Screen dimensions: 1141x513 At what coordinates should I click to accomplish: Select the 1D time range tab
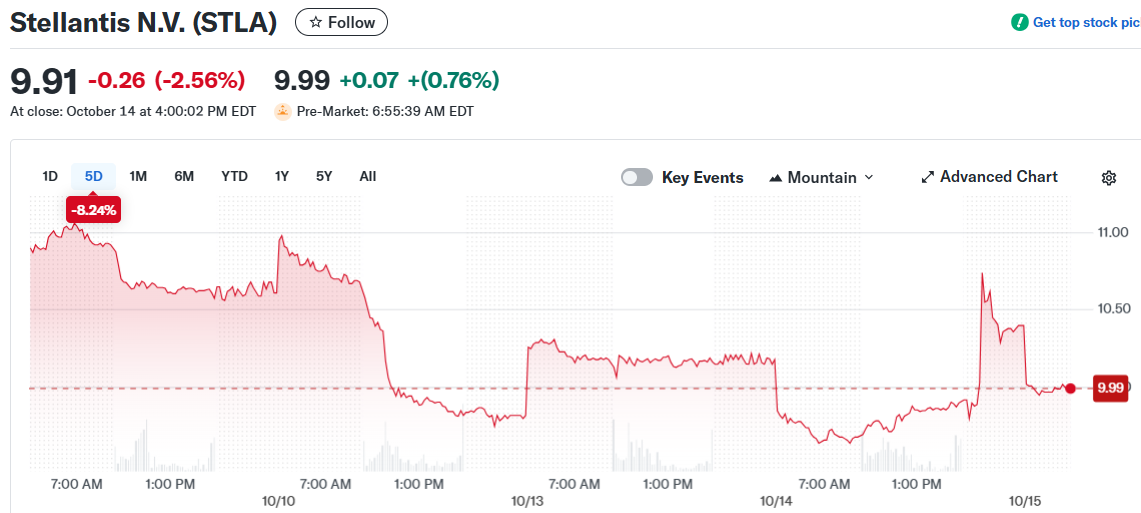[x=50, y=176]
